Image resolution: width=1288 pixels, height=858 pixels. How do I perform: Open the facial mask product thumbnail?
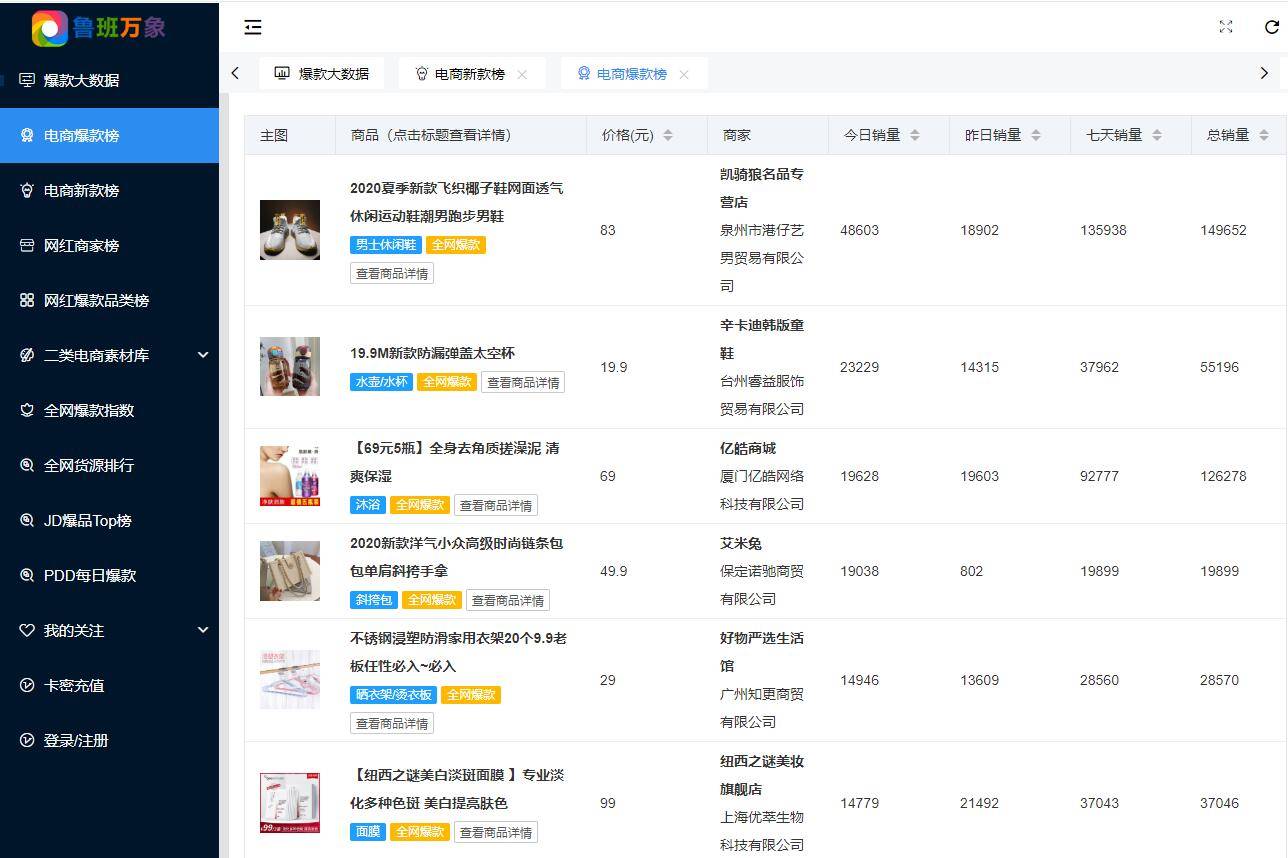click(x=290, y=803)
